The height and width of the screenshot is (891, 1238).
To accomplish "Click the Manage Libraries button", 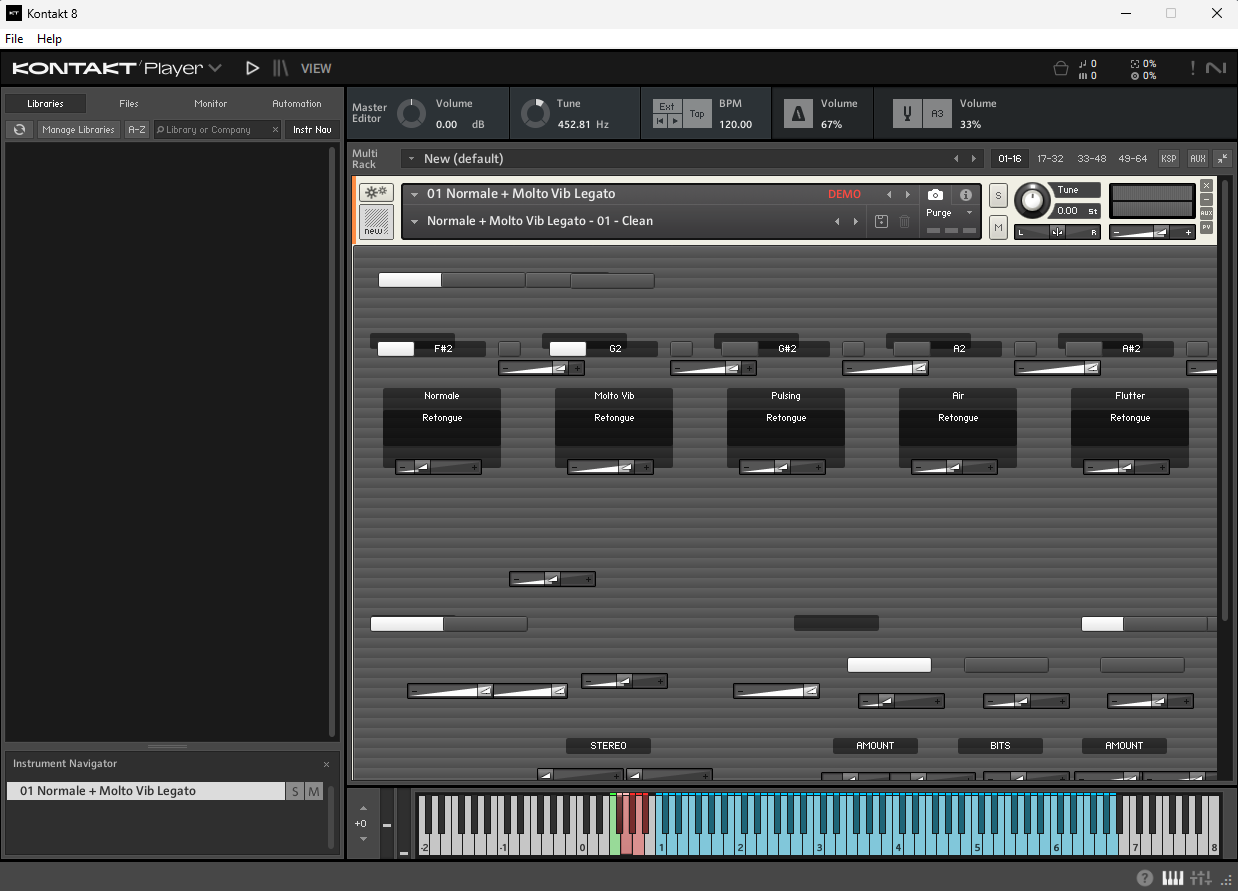I will [x=78, y=130].
